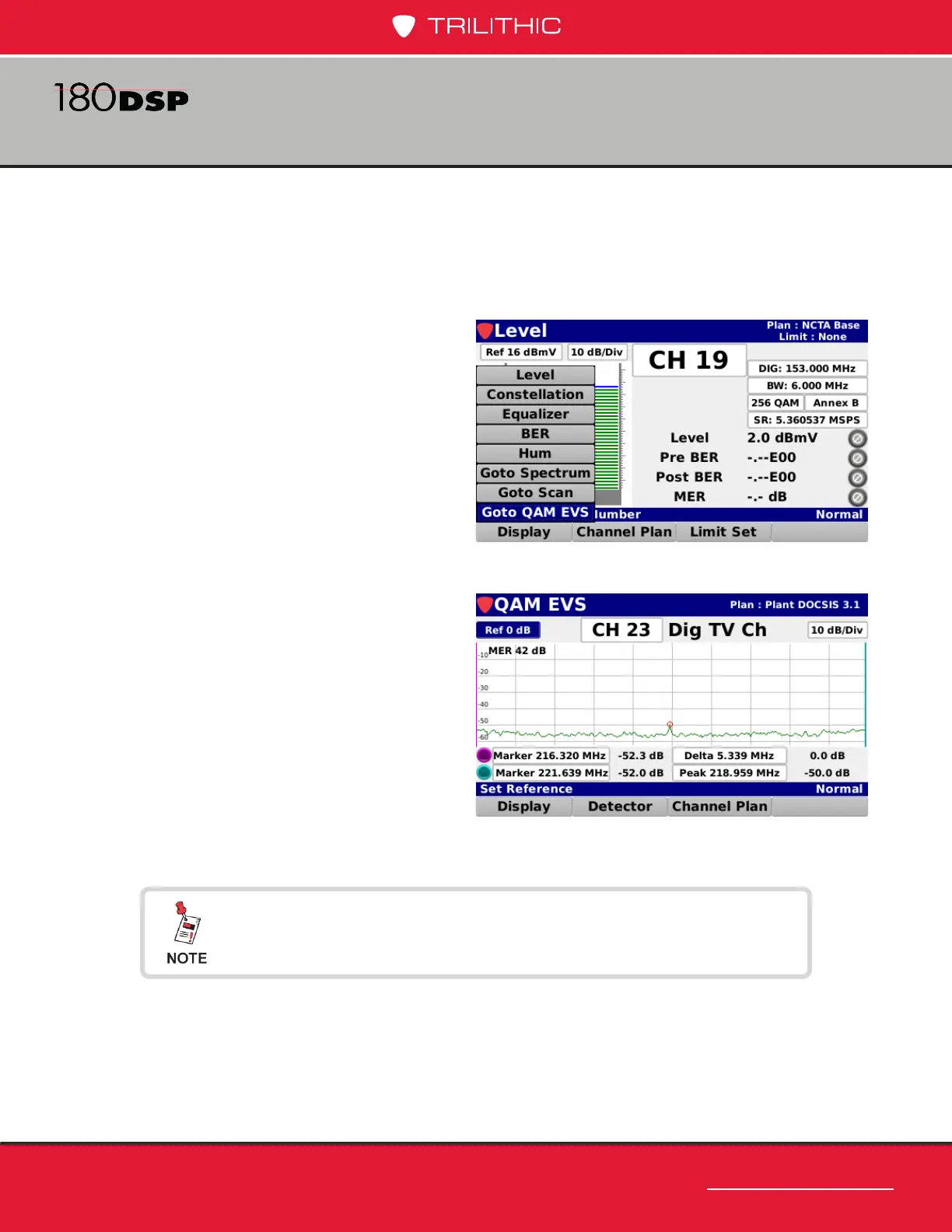
Task: Select Level from the mode menu
Action: click(535, 375)
